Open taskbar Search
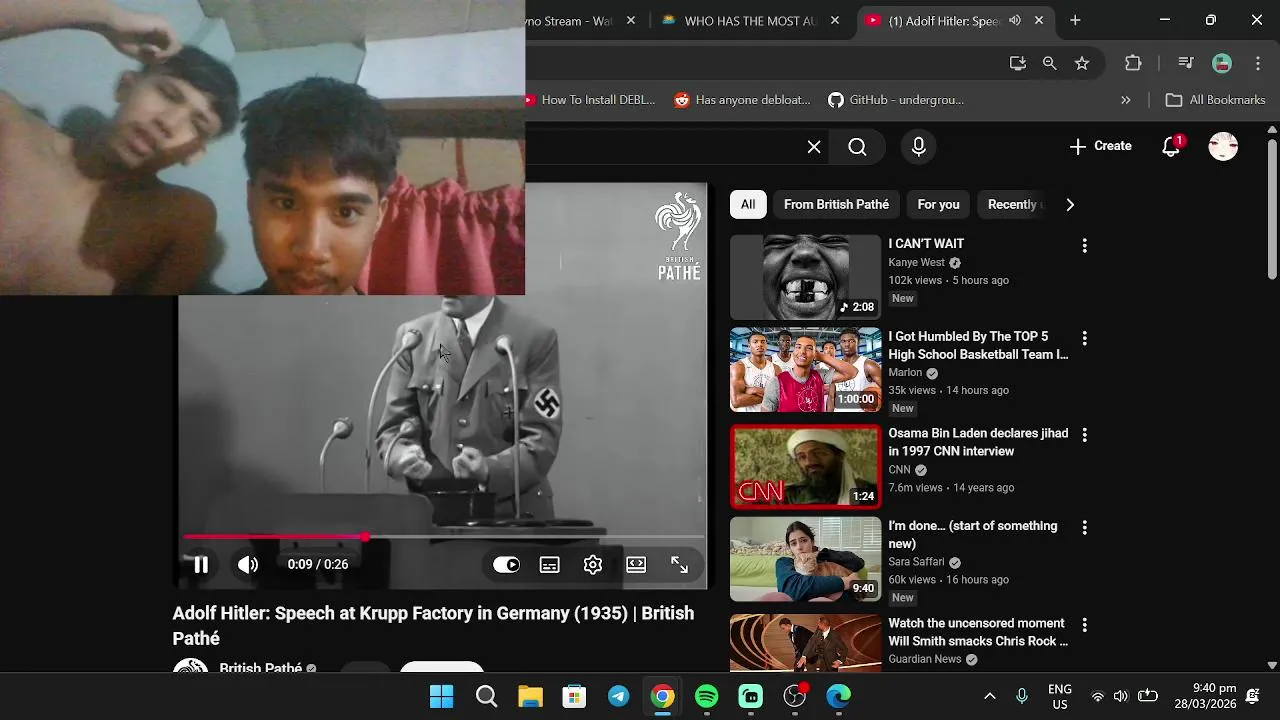The height and width of the screenshot is (720, 1280). point(486,696)
